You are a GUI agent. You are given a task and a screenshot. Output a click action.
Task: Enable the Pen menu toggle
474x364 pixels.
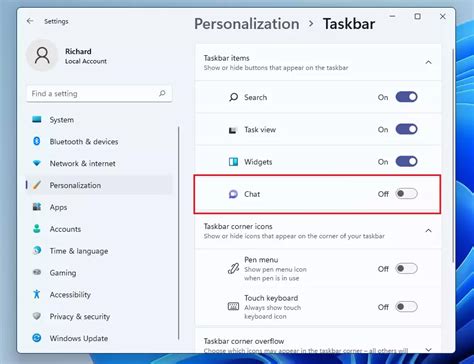[406, 268]
